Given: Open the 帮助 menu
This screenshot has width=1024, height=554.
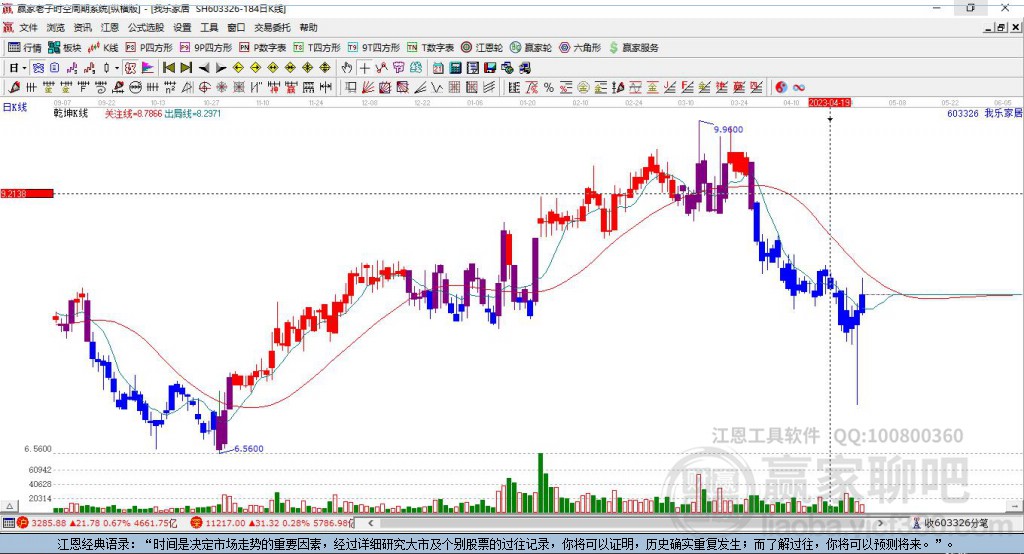Looking at the screenshot, I should click(x=308, y=27).
